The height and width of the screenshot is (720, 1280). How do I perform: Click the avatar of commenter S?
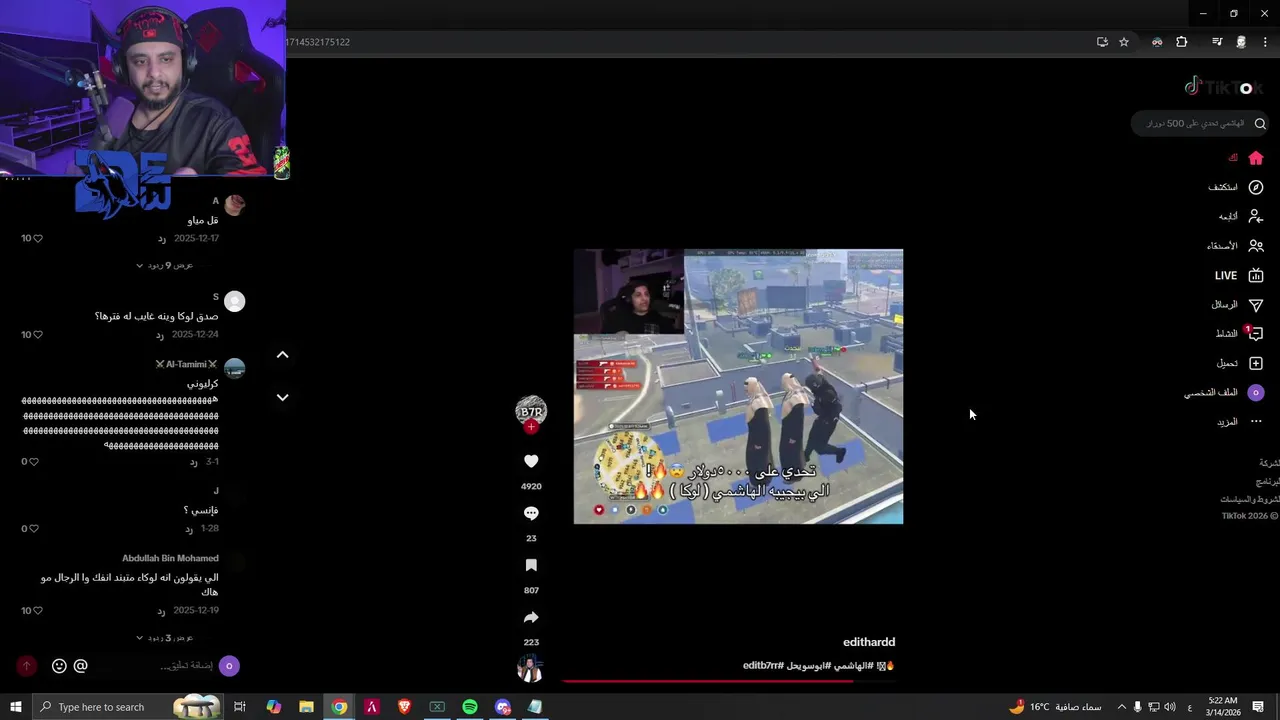tap(234, 301)
